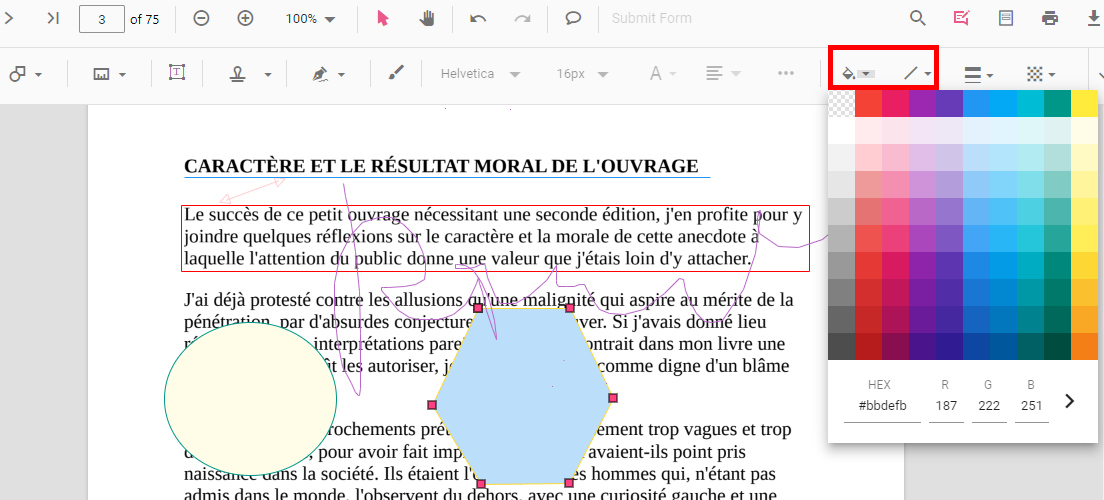Pick the transparent no-color swatch

pos(841,104)
